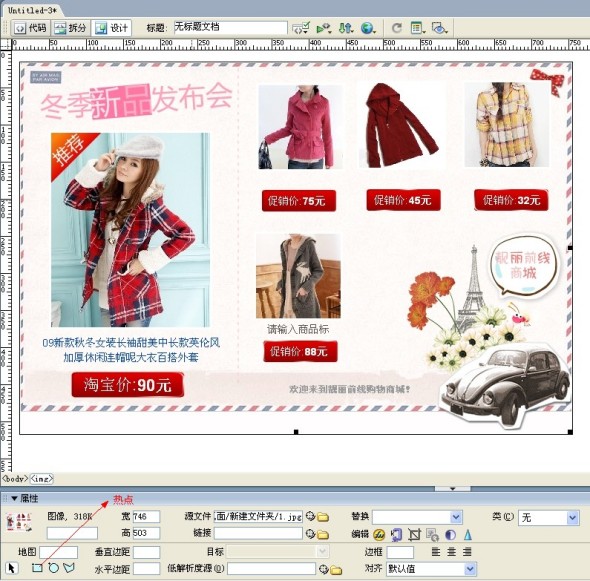Switch to 拆分 split view
Screen dimensions: 590x581
coord(70,28)
